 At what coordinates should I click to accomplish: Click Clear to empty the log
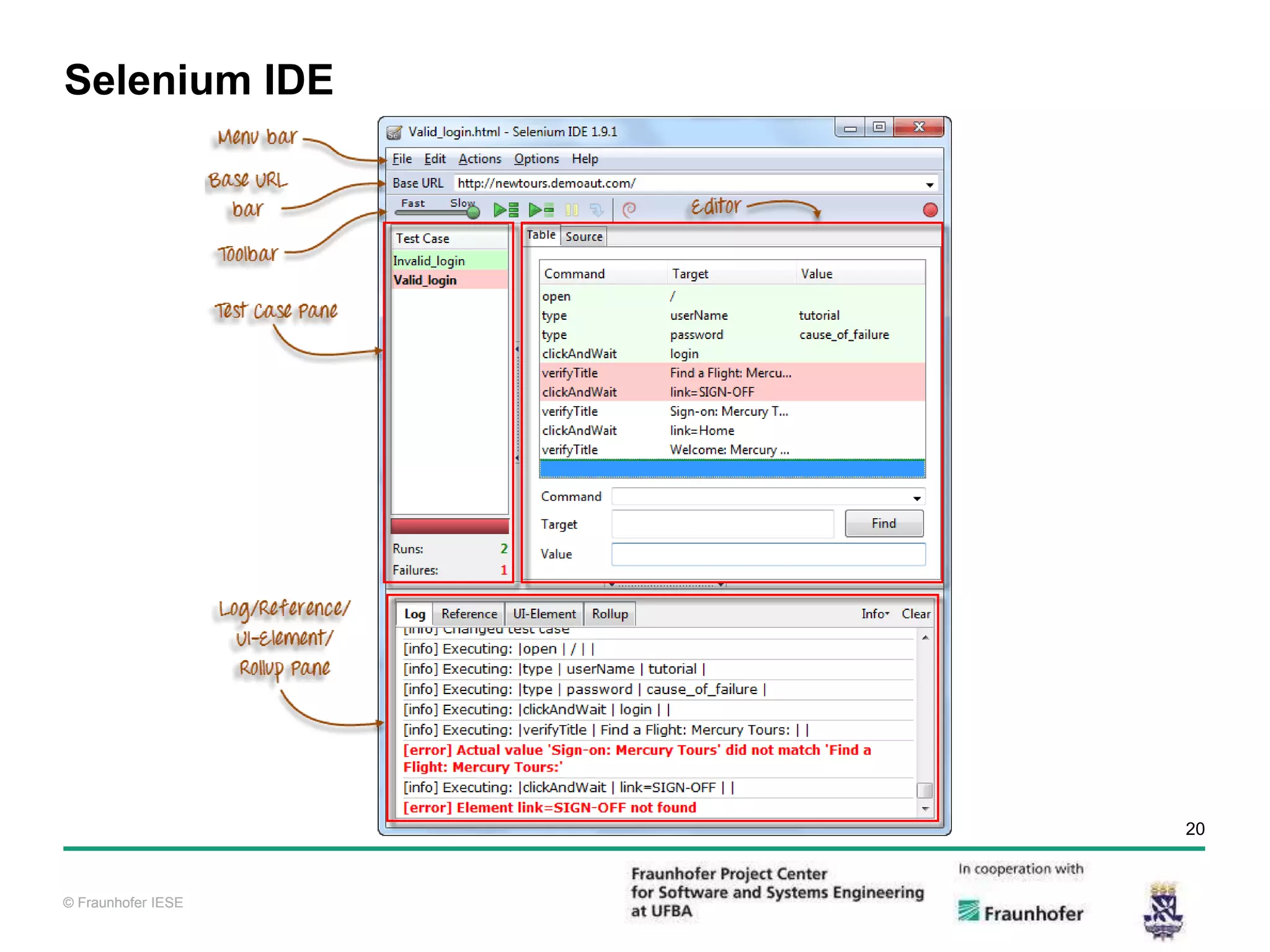[916, 614]
